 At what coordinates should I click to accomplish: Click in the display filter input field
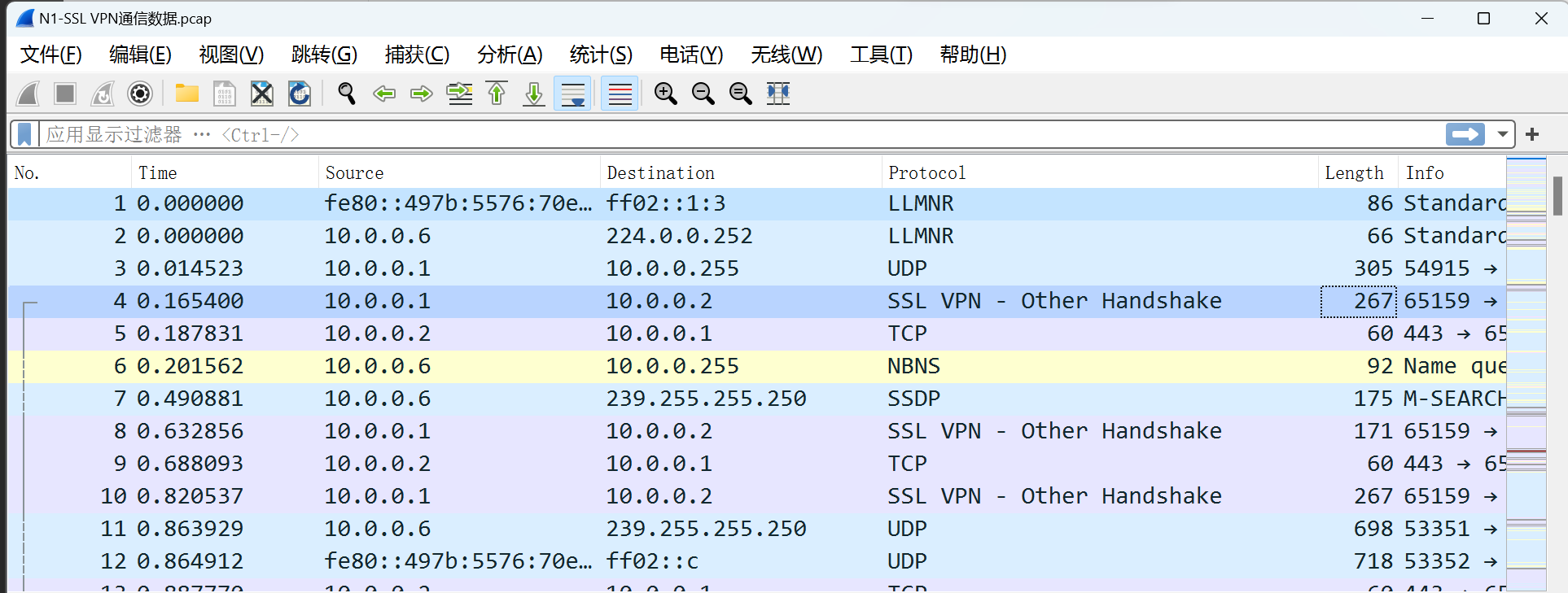tap(733, 134)
